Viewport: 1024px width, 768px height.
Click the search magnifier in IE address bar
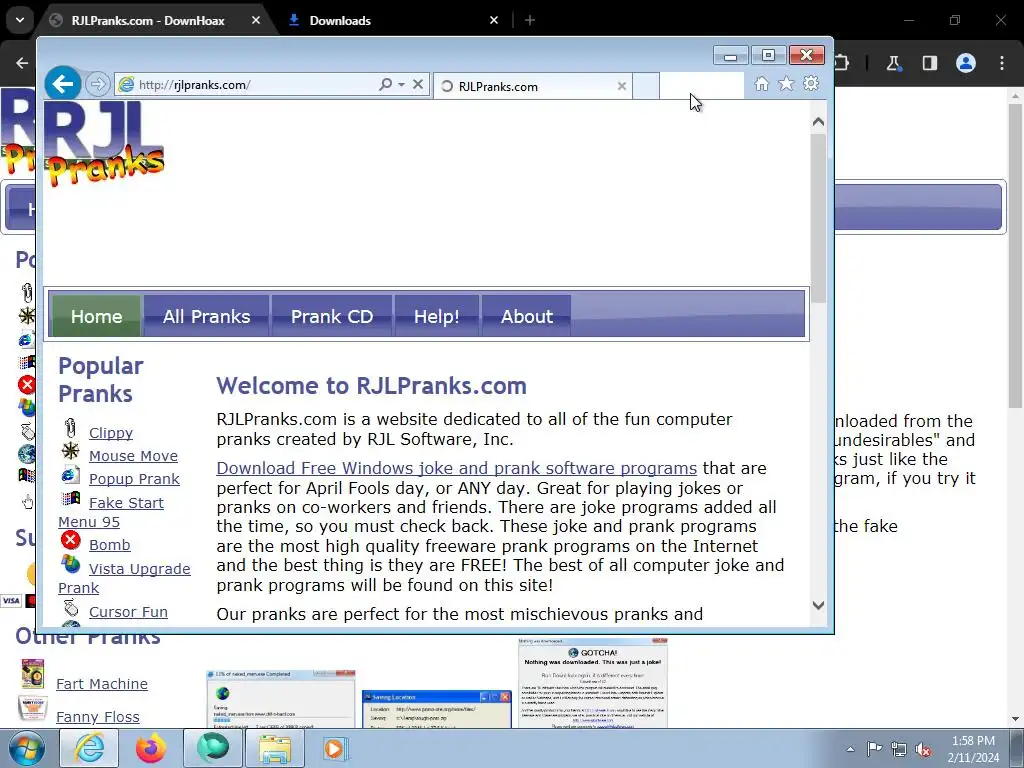click(x=385, y=84)
